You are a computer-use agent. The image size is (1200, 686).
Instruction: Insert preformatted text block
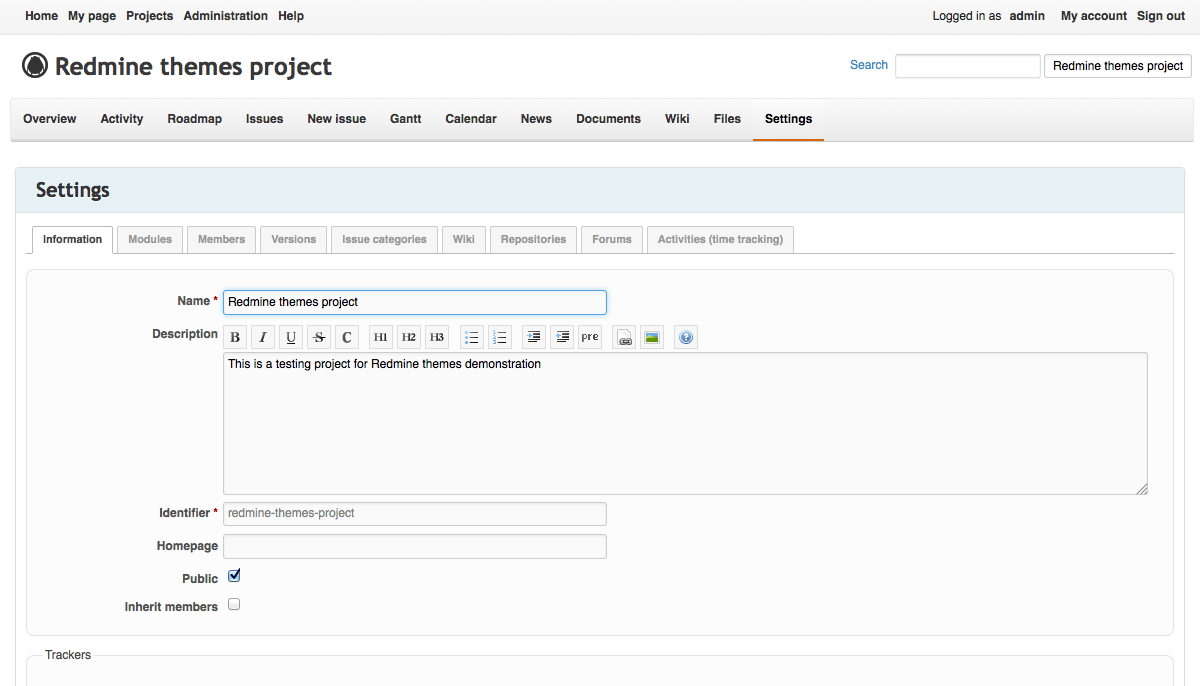590,337
